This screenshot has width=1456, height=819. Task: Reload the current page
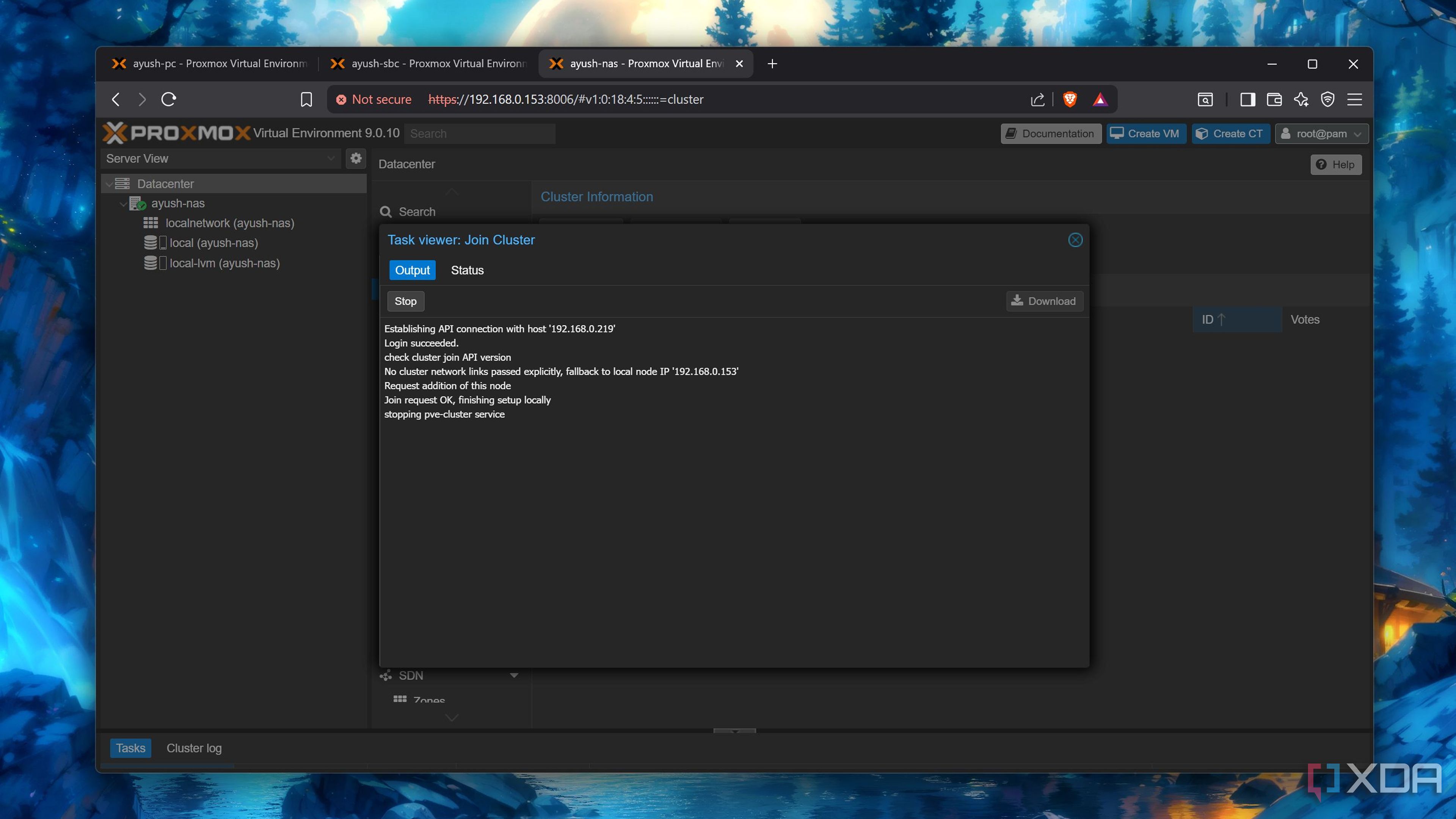169,99
